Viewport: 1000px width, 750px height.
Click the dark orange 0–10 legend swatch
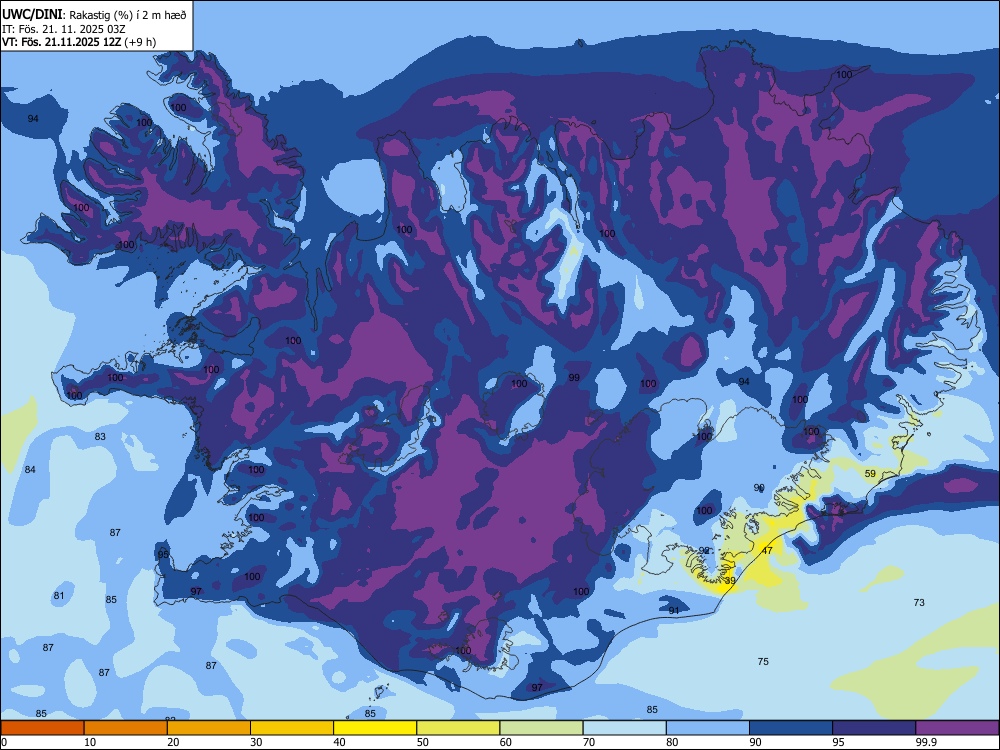(43, 728)
